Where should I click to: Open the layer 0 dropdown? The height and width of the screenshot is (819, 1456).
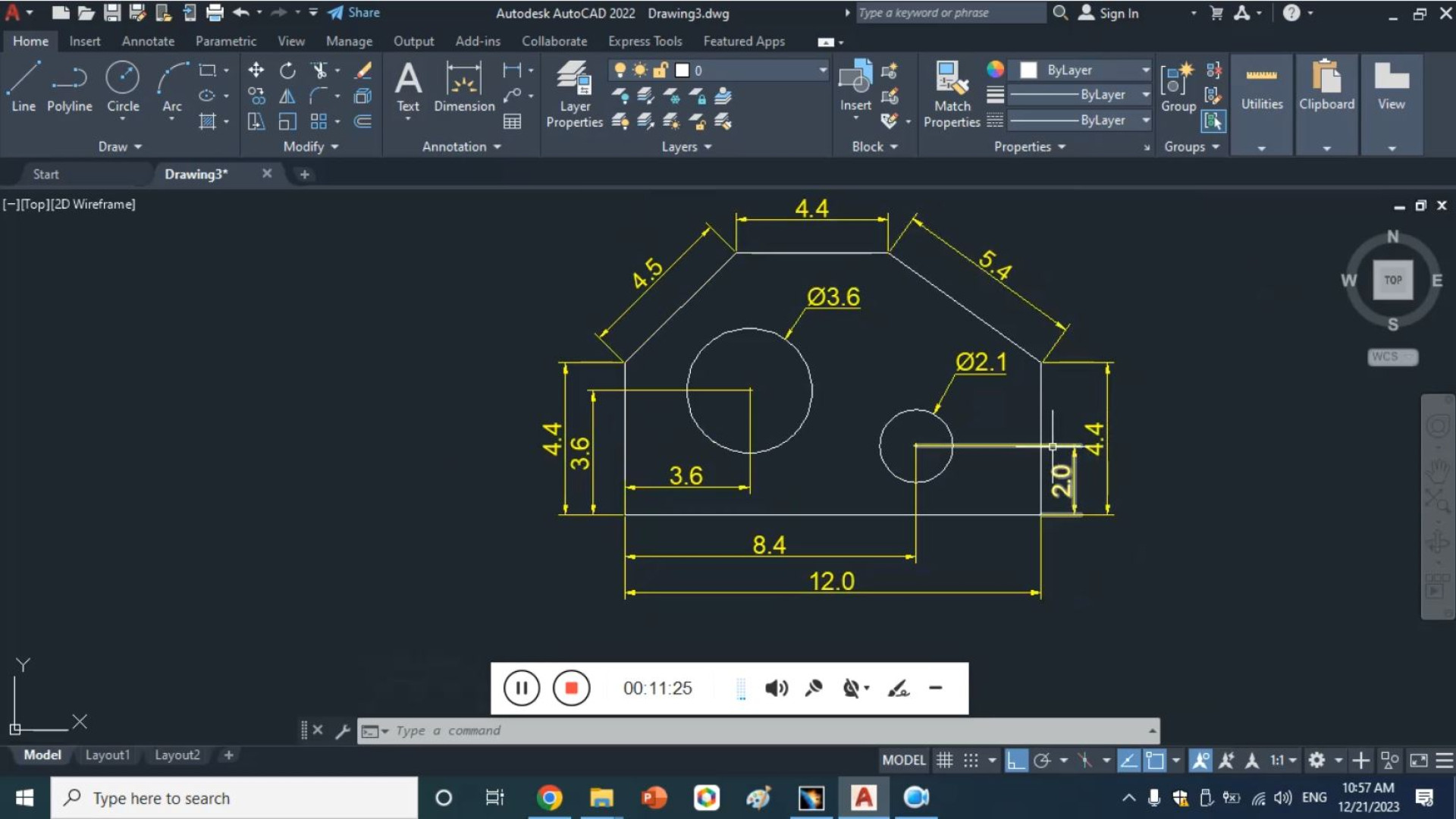(x=823, y=70)
